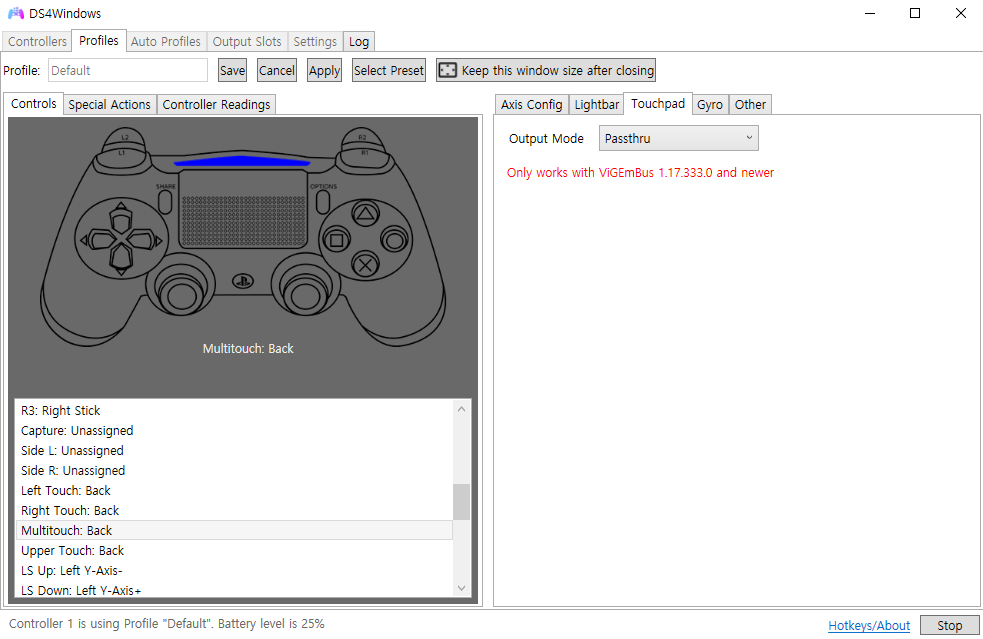This screenshot has width=983, height=639.
Task: Select the D-pad on the controller image
Action: [120, 238]
